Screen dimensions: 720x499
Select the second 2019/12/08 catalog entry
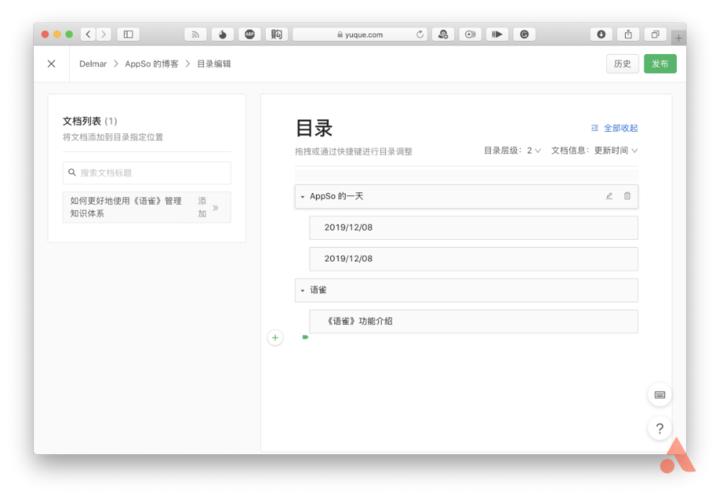pyautogui.click(x=473, y=259)
